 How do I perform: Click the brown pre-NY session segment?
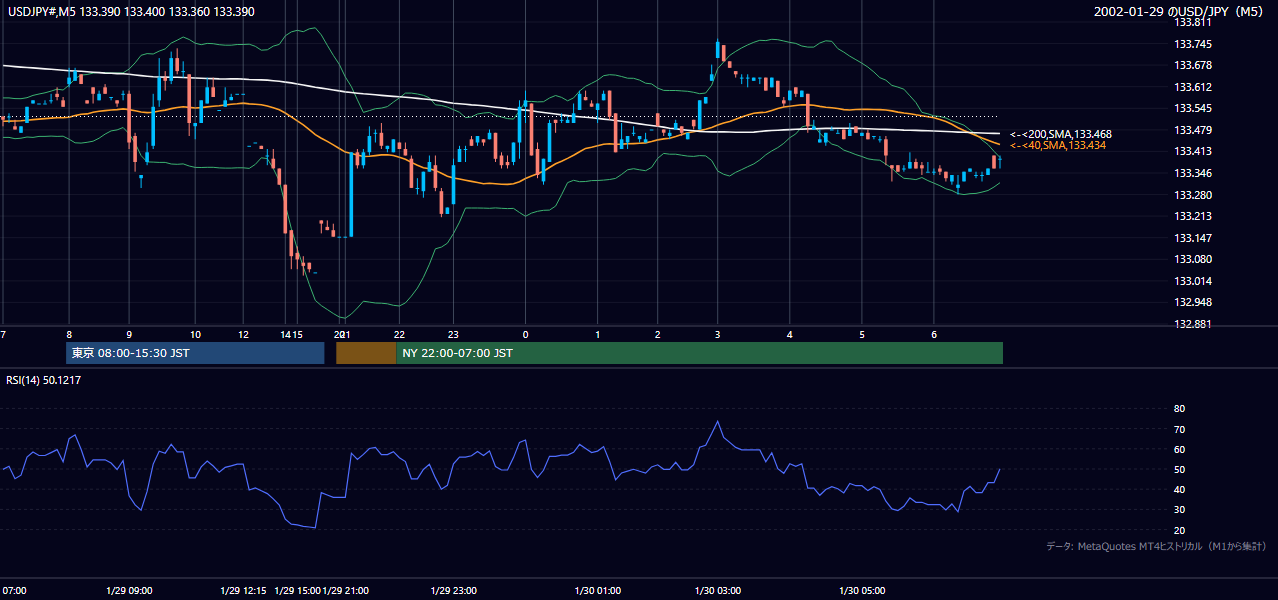pyautogui.click(x=366, y=353)
